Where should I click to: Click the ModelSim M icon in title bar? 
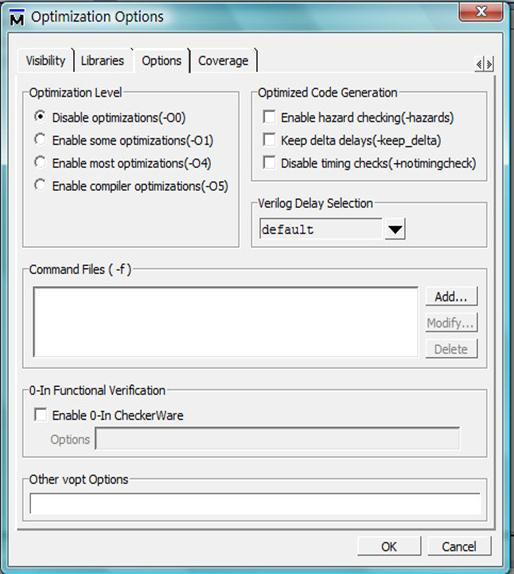(x=17, y=18)
